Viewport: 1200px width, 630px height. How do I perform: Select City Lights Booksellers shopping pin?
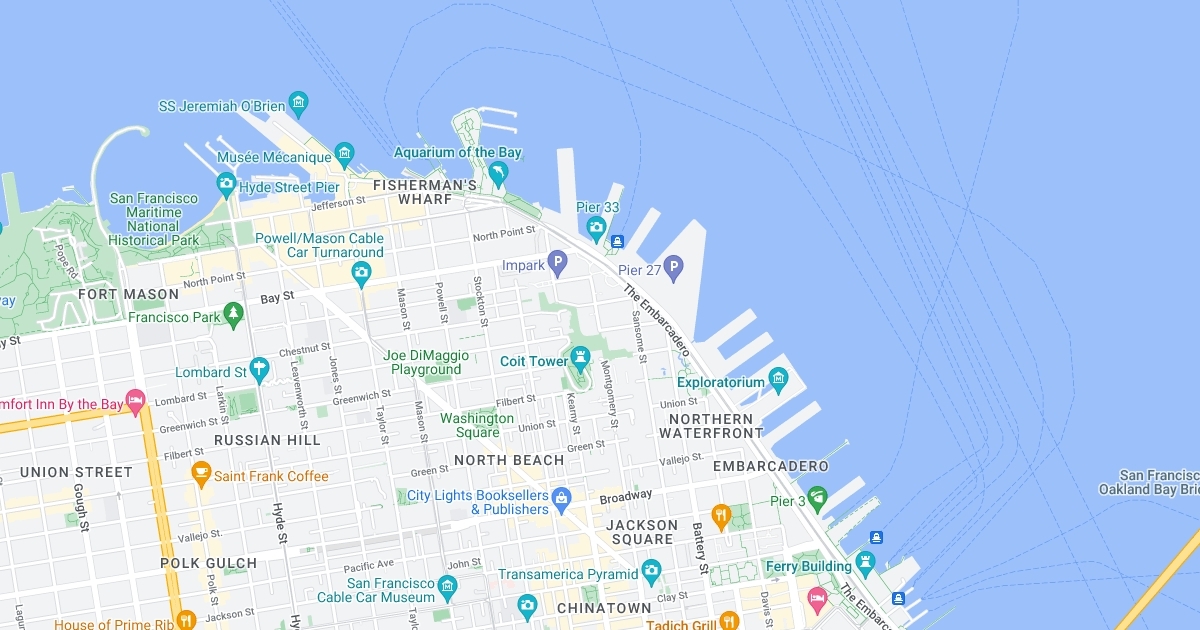[x=561, y=497]
